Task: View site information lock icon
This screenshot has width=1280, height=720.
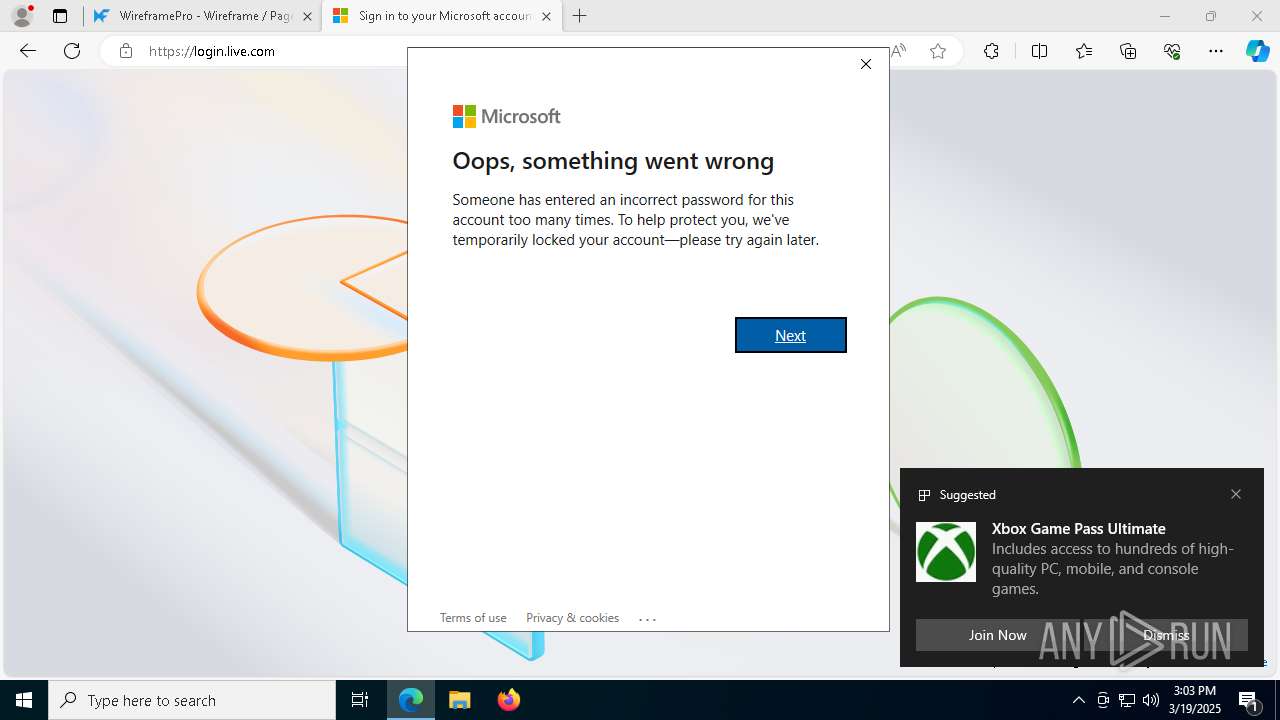Action: 126,51
